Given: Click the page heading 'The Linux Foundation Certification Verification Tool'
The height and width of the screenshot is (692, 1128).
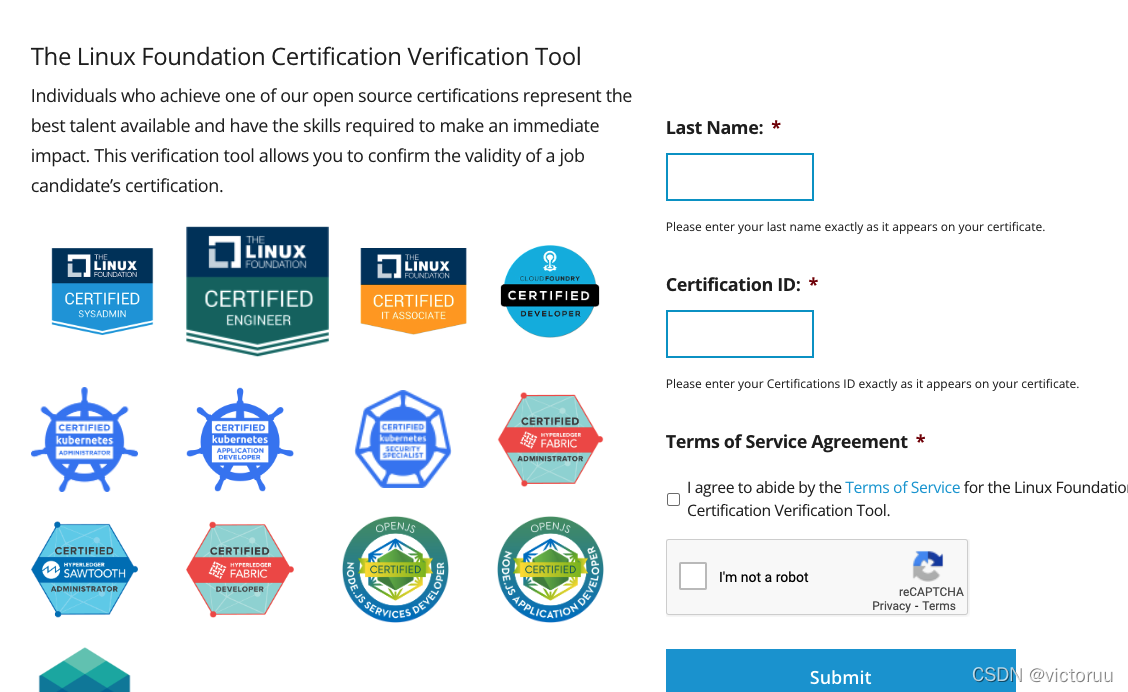Looking at the screenshot, I should coord(306,56).
